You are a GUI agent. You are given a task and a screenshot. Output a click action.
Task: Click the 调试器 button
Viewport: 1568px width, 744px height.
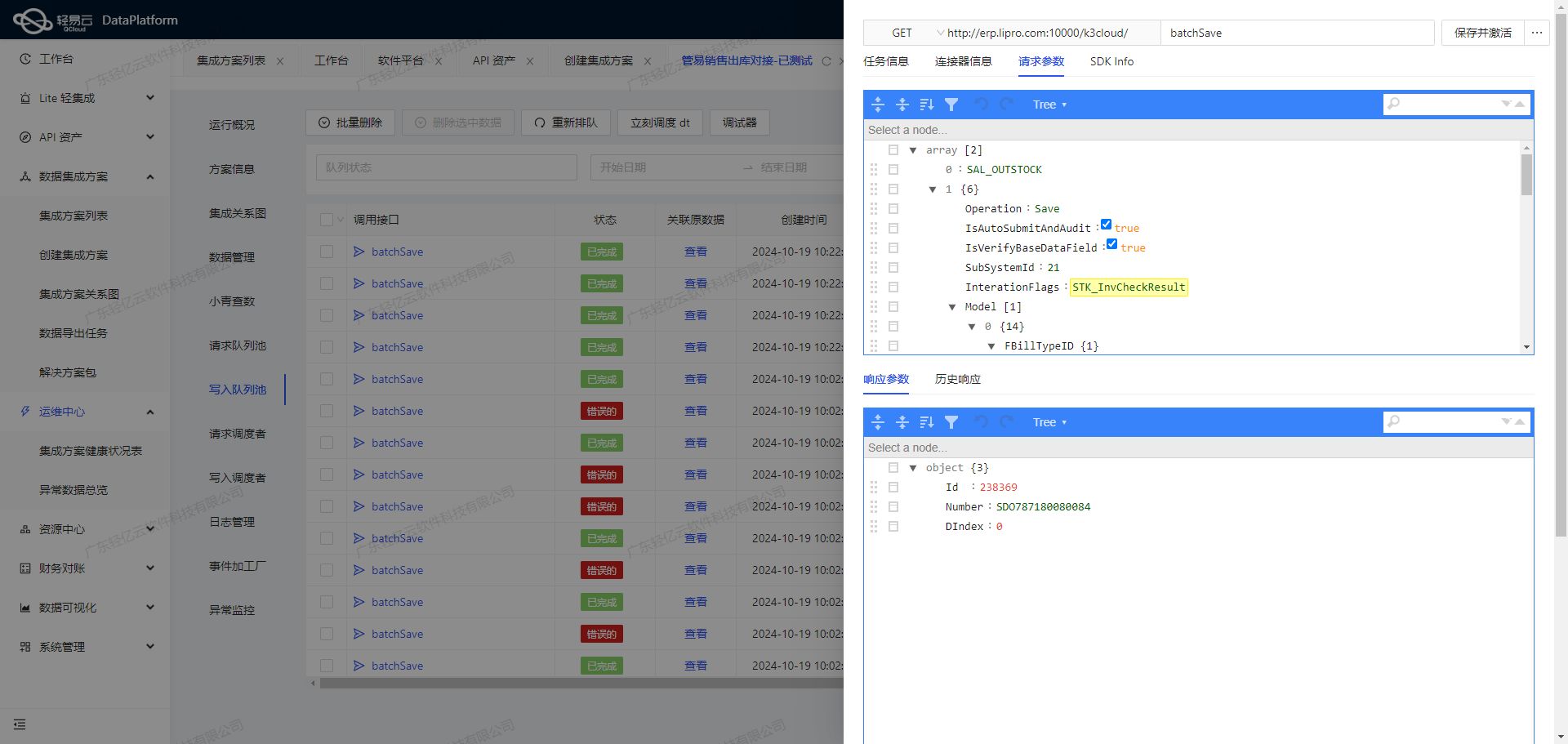(x=740, y=123)
